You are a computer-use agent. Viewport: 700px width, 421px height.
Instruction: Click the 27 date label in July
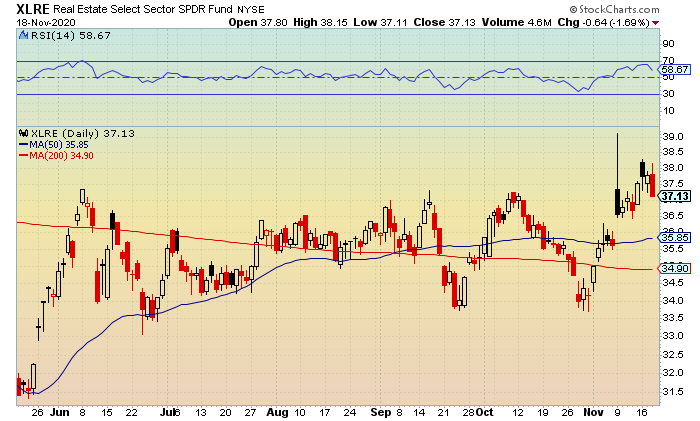pos(250,412)
